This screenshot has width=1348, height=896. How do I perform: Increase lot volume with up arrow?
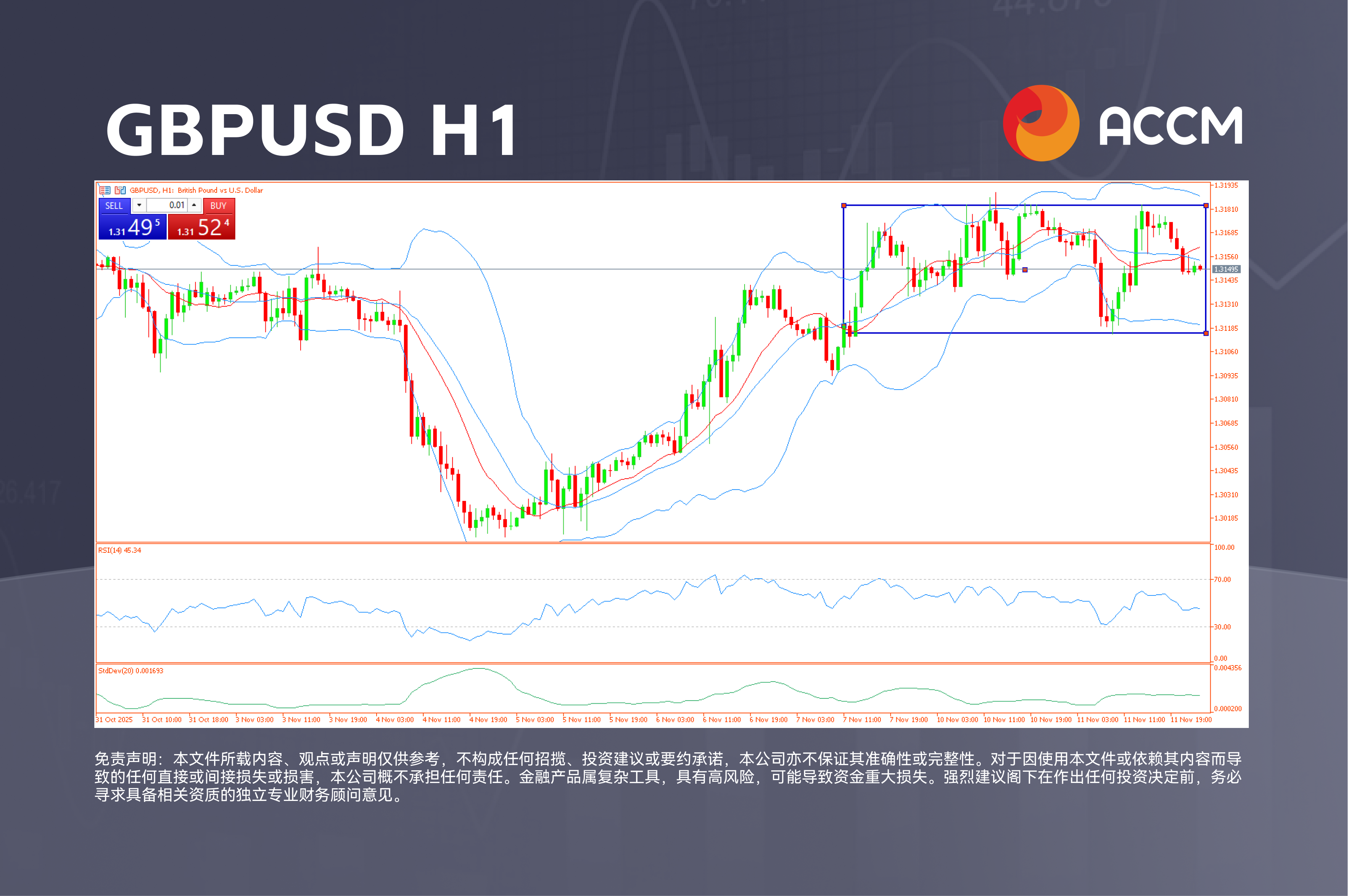point(194,205)
